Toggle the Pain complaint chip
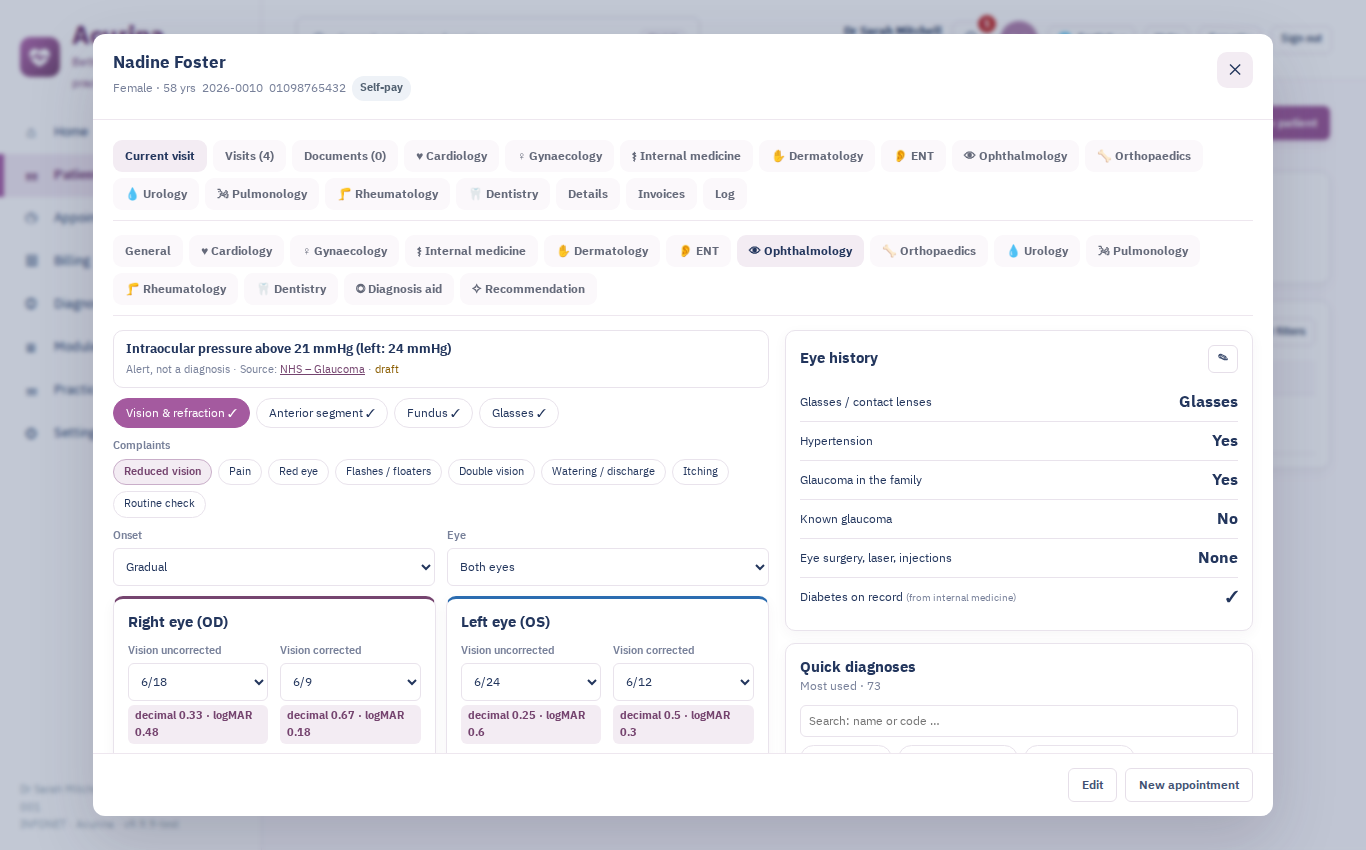This screenshot has width=1366, height=850. (x=240, y=472)
